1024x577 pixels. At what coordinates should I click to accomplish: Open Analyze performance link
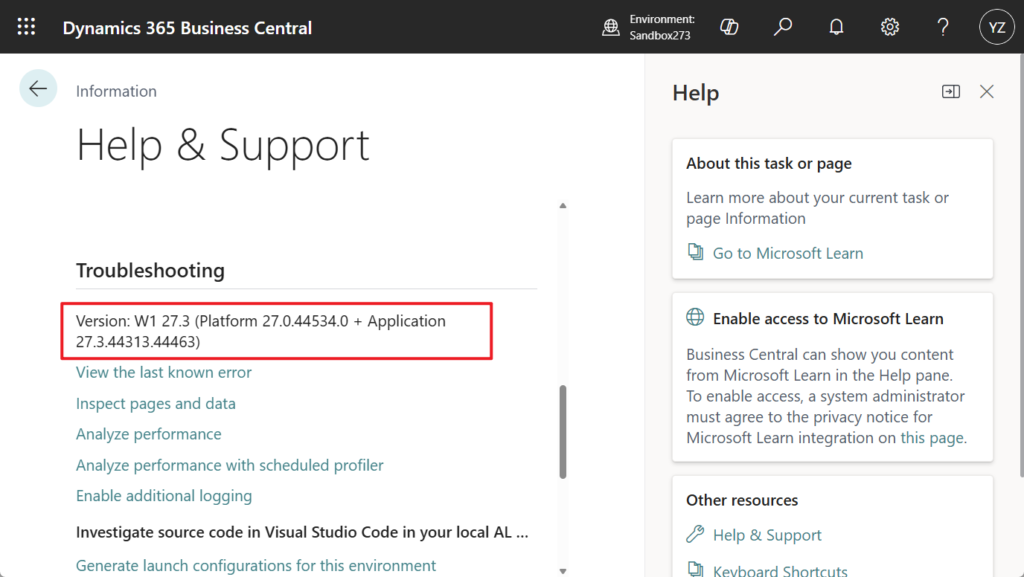click(149, 434)
